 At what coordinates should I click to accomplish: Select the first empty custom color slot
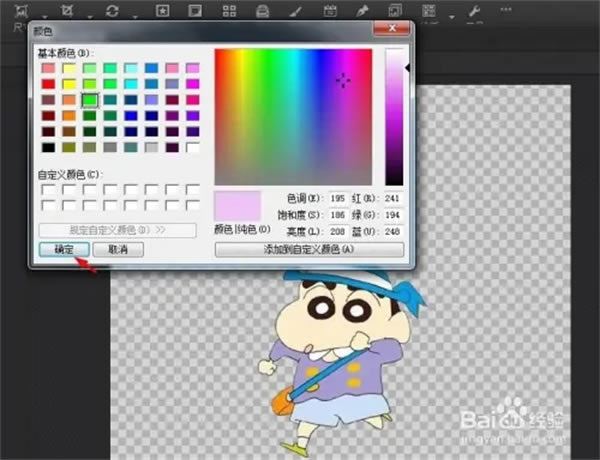pos(48,189)
